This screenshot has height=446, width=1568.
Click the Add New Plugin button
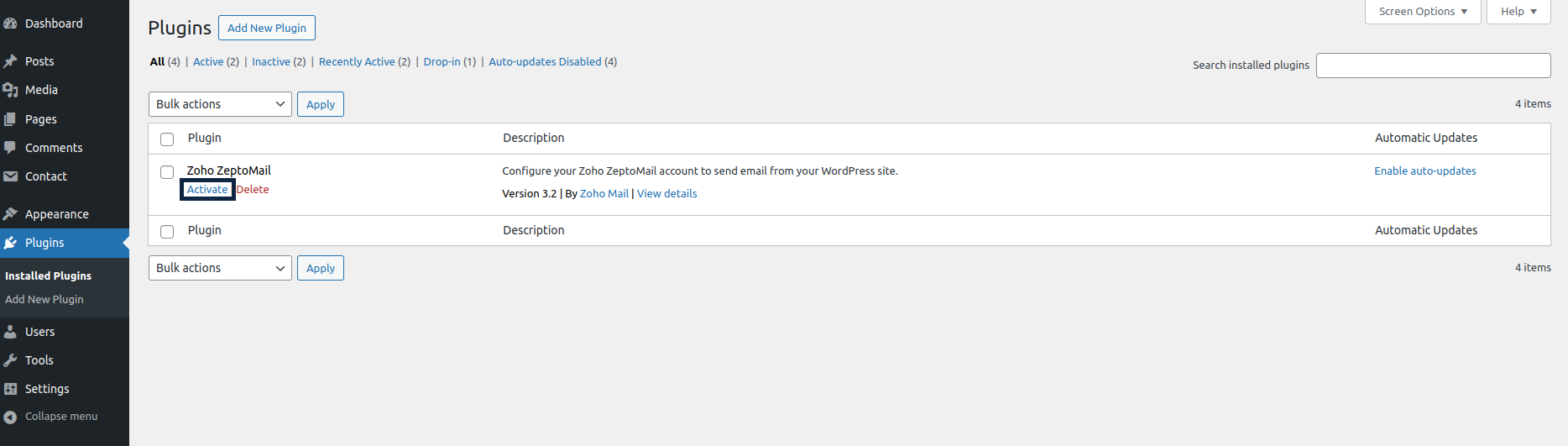tap(267, 28)
